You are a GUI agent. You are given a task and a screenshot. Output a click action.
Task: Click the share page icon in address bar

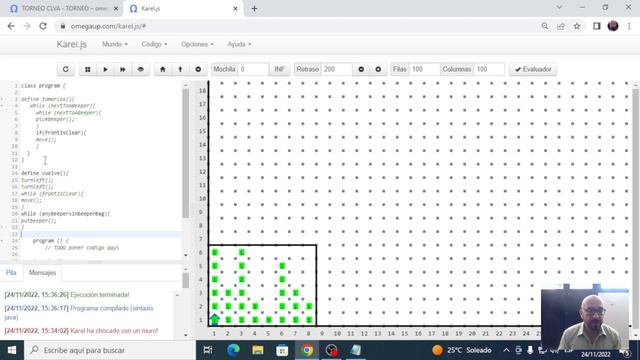tap(561, 26)
